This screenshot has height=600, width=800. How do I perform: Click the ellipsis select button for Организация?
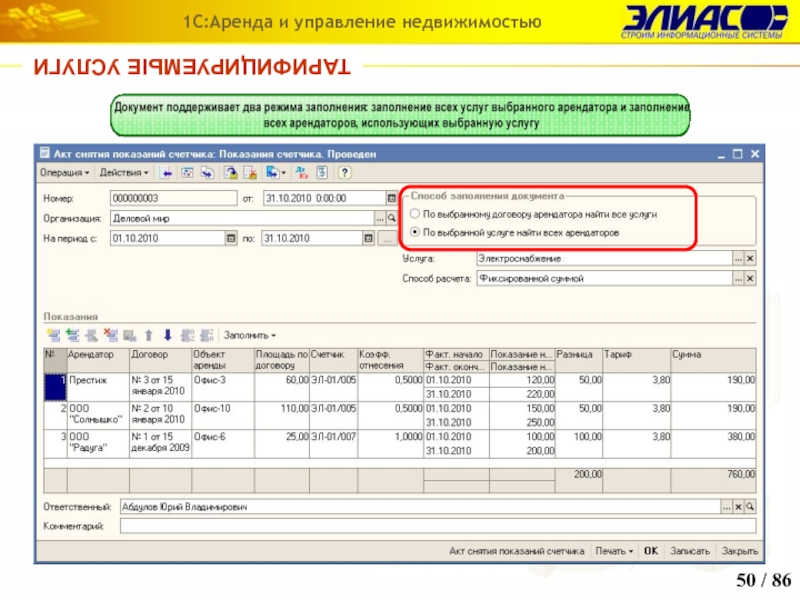(x=380, y=218)
